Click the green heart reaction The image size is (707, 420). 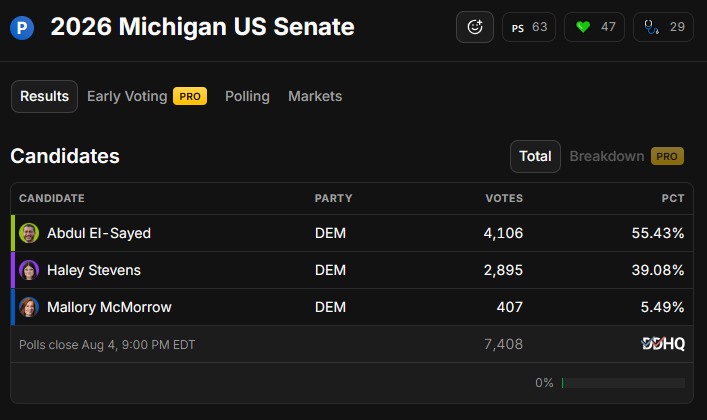click(594, 27)
